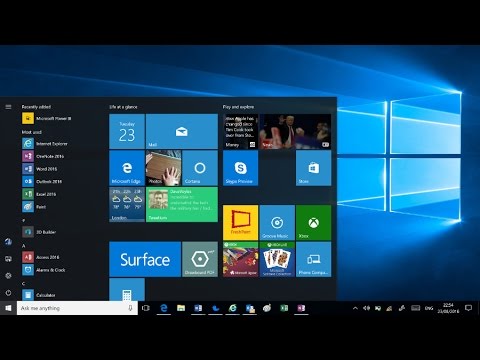The width and height of the screenshot is (480, 360).
Task: Switch to Excel on the taskbar
Action: tap(284, 308)
